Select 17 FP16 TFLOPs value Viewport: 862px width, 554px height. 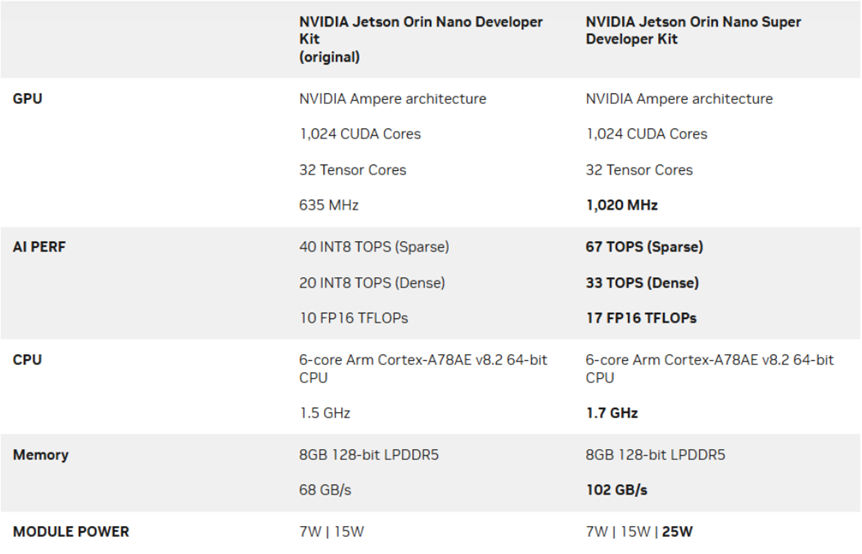(641, 318)
